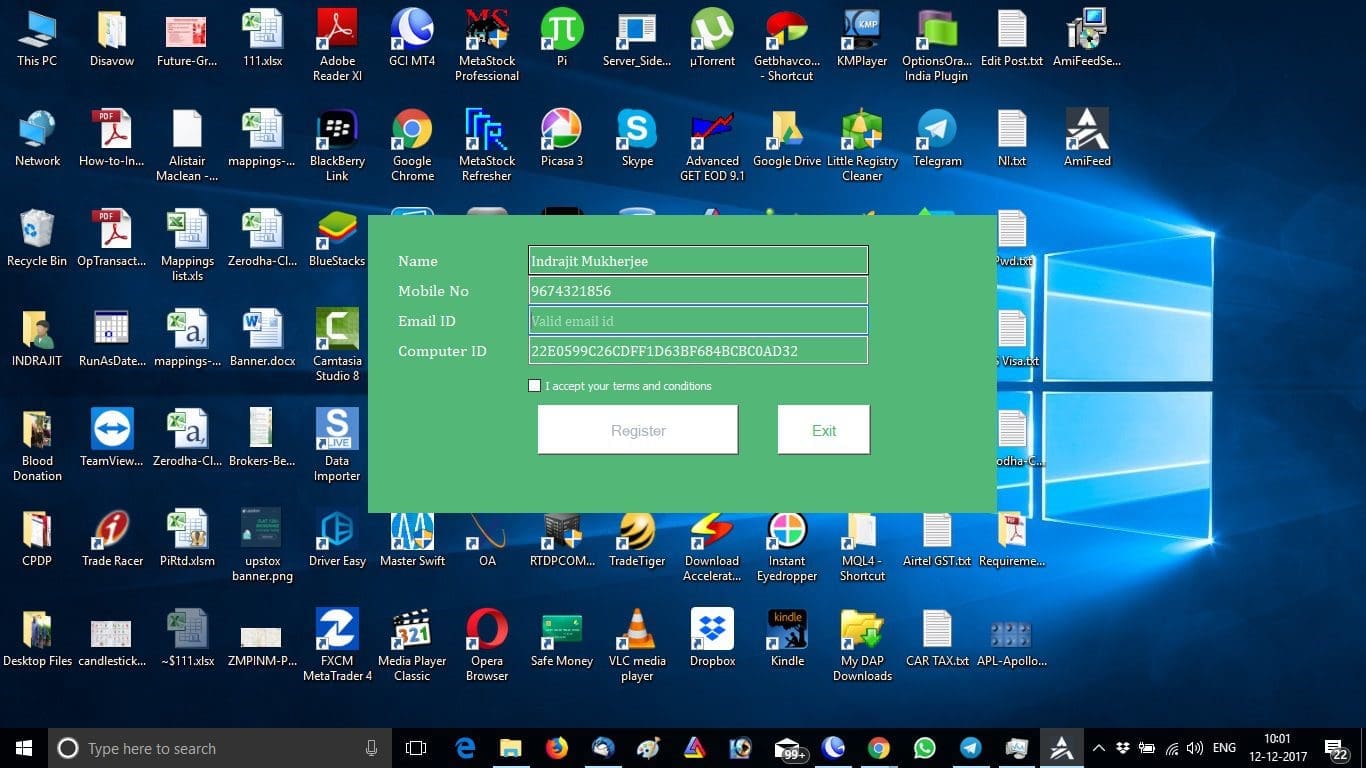This screenshot has width=1366, height=768.
Task: Open the Action Center notifications
Action: coord(1337,748)
